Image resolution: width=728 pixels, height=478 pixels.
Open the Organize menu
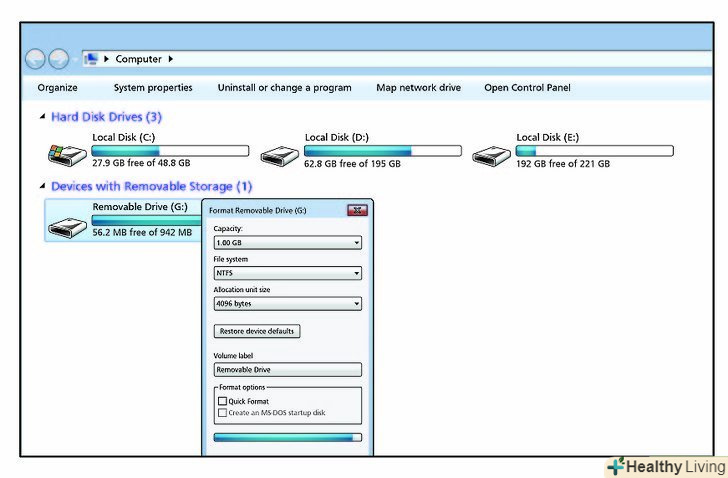pyautogui.click(x=57, y=88)
